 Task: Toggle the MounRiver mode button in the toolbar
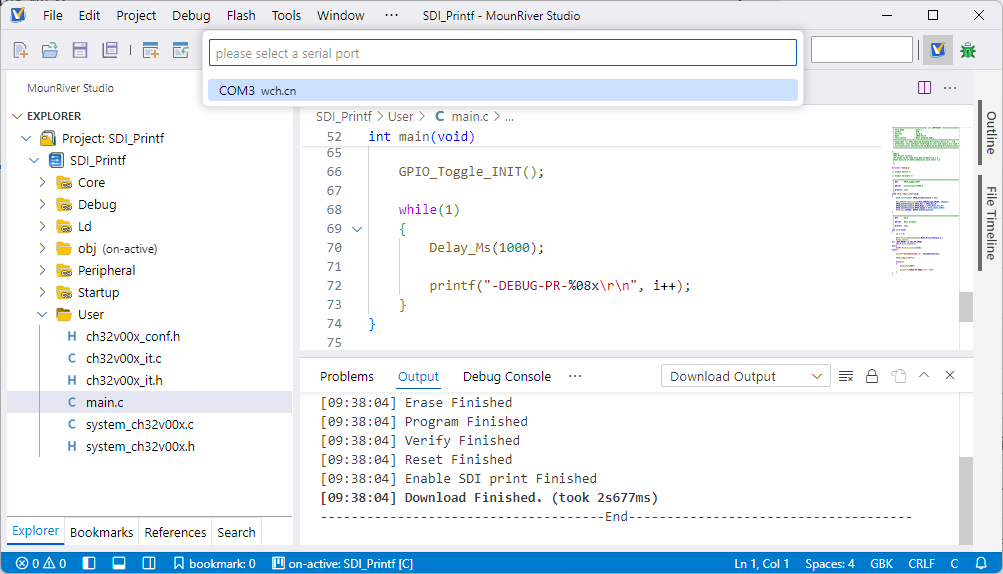click(x=937, y=50)
